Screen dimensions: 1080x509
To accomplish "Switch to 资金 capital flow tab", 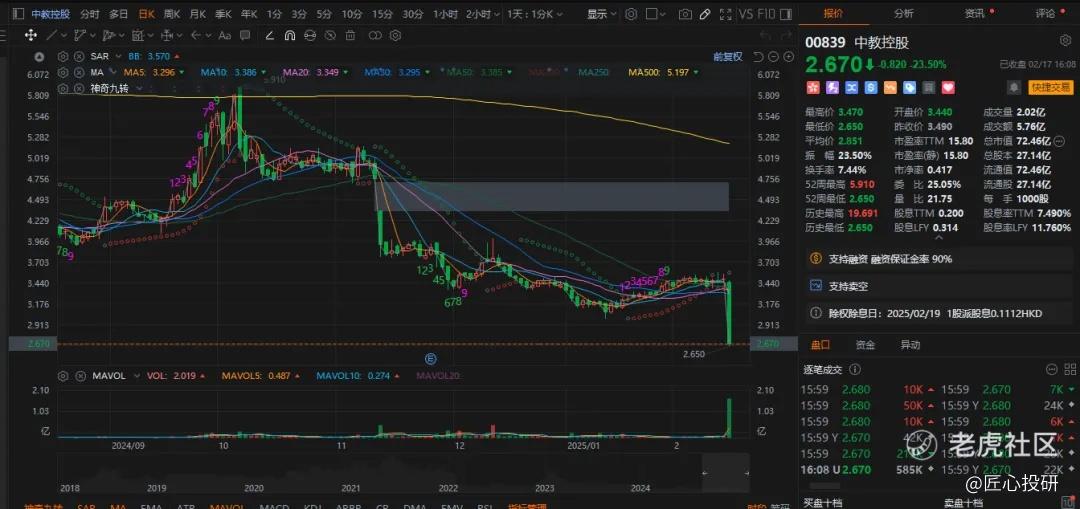I will [865, 345].
